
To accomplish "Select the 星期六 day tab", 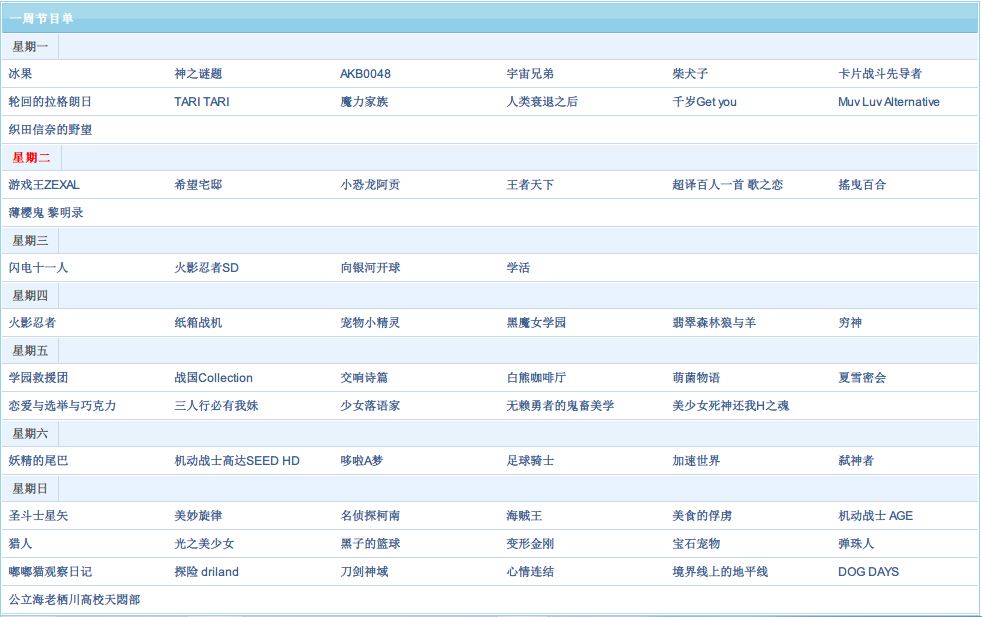I will (30, 433).
